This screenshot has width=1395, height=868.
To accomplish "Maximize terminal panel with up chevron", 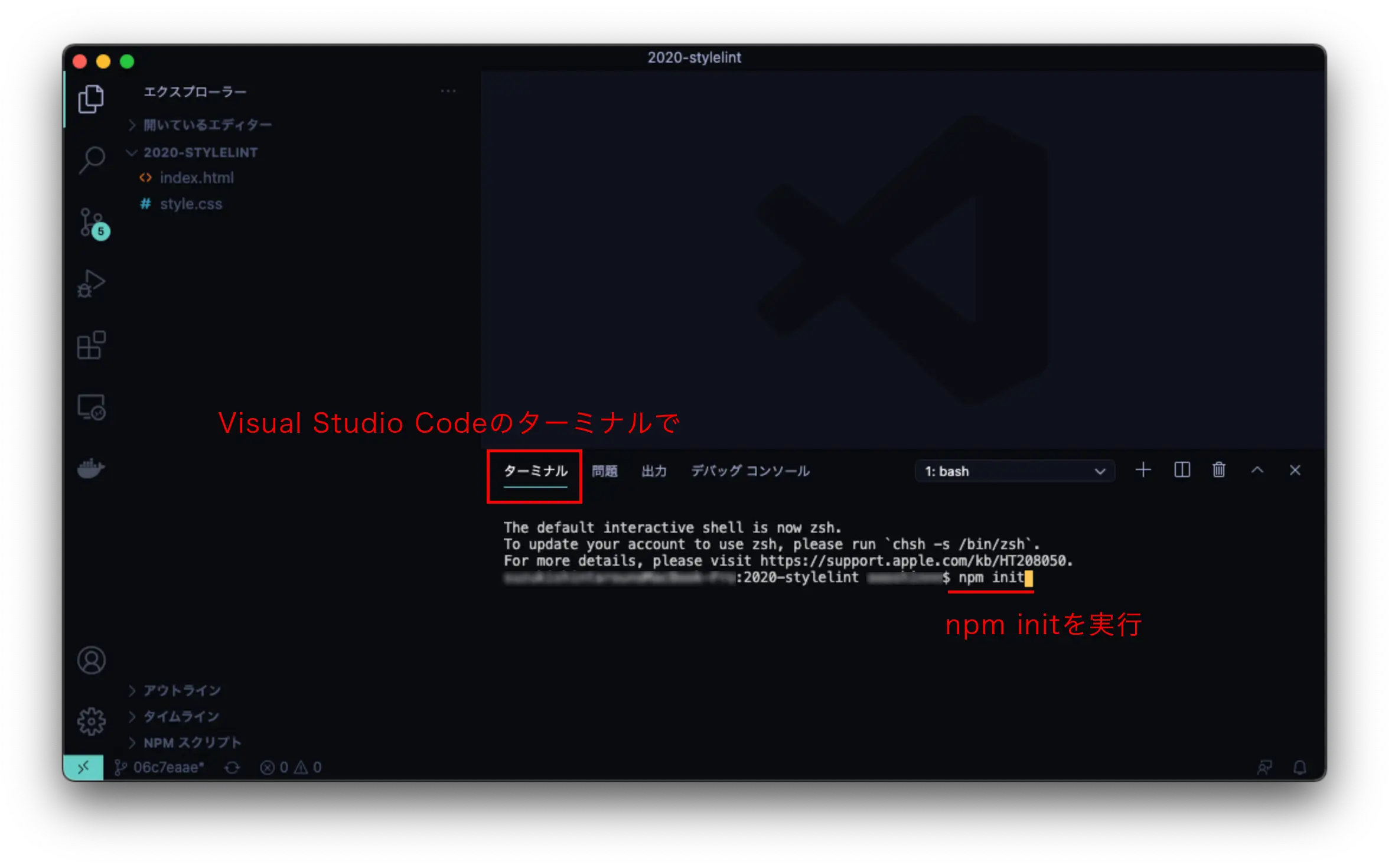I will click(1257, 471).
